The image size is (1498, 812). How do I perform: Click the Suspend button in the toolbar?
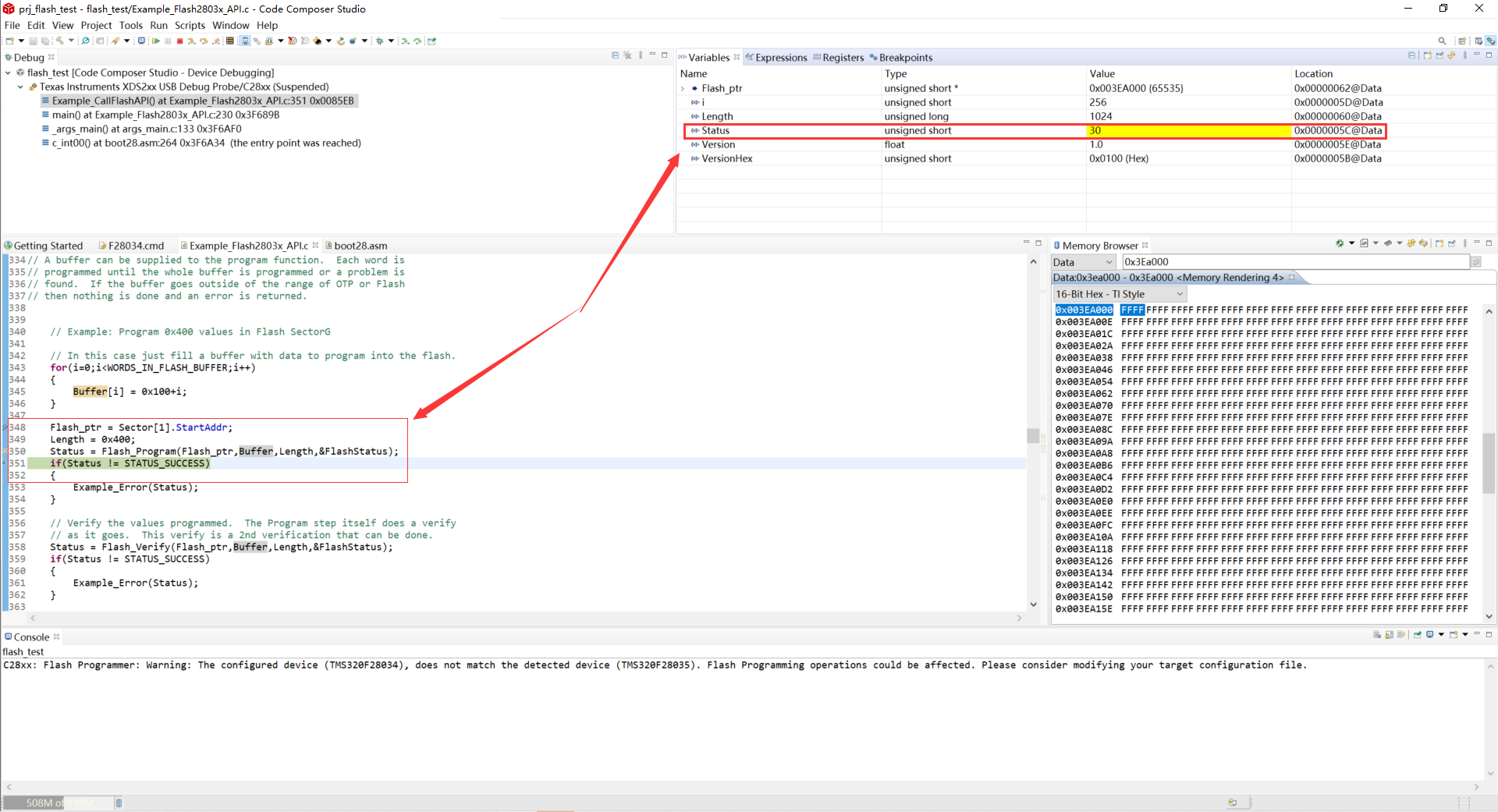[168, 41]
